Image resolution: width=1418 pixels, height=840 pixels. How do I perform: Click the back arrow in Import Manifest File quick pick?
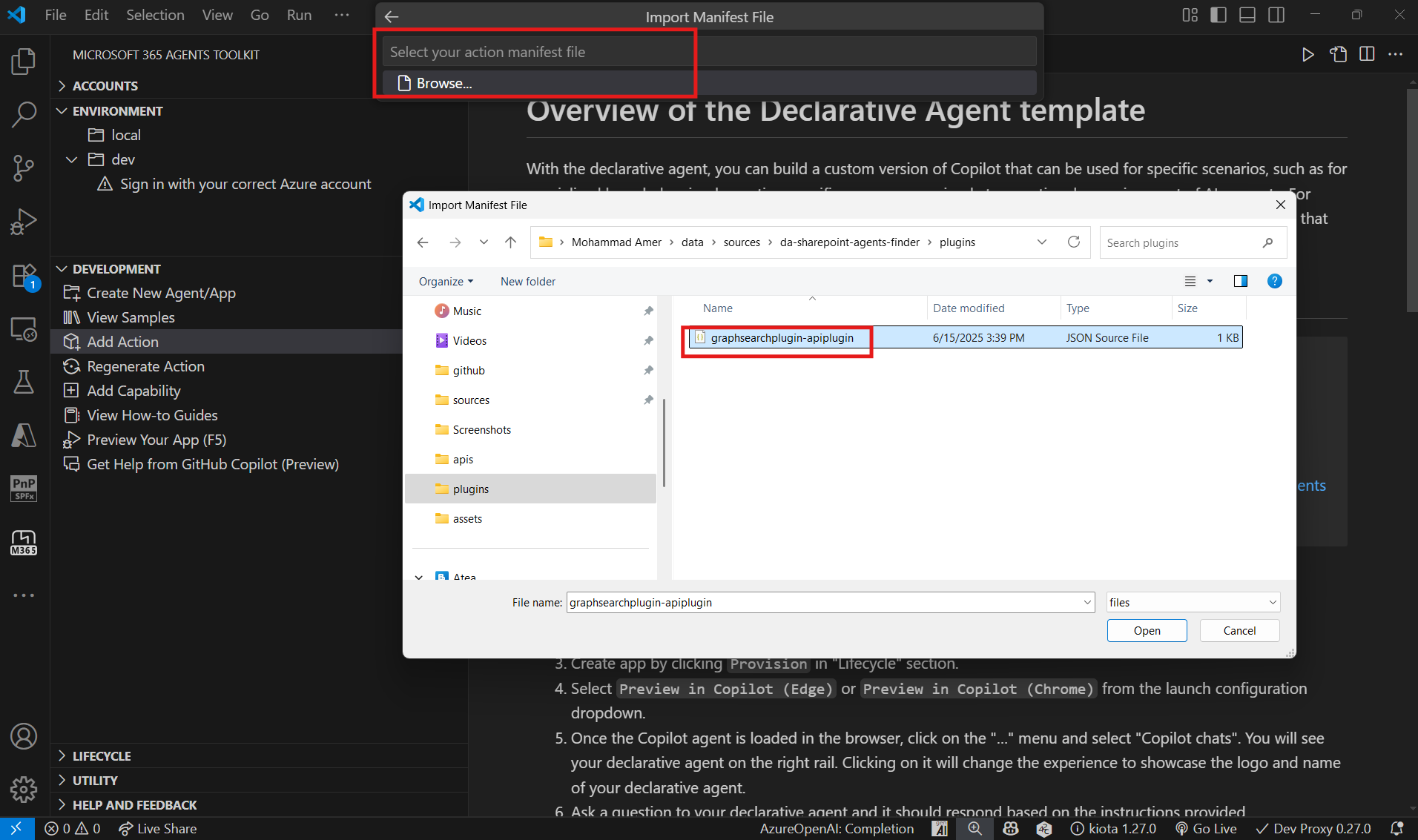(x=392, y=17)
